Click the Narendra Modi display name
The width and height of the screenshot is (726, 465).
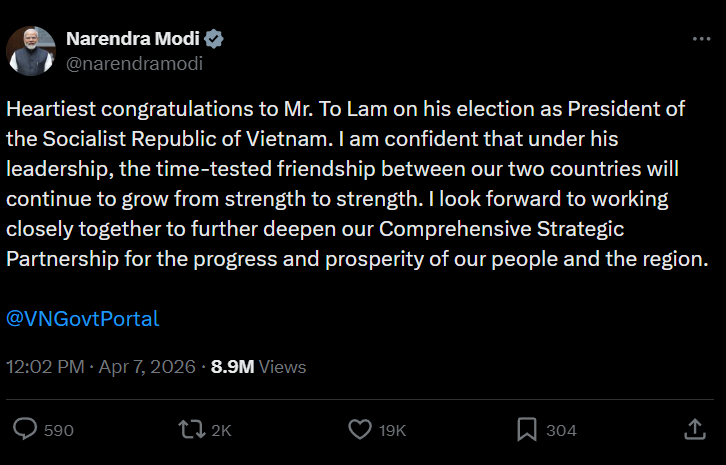tap(132, 39)
